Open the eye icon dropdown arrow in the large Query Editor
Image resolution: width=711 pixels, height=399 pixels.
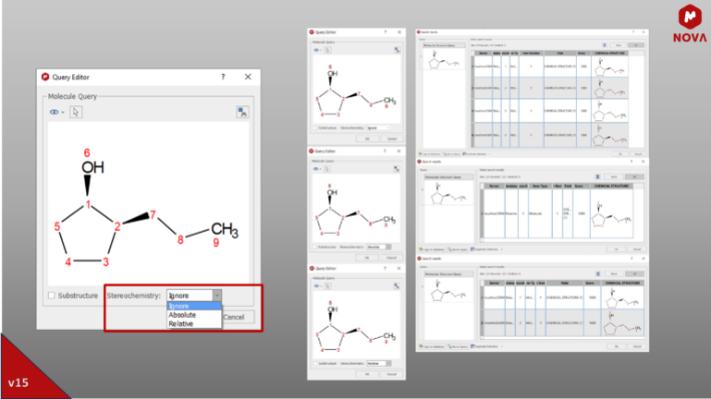point(63,112)
